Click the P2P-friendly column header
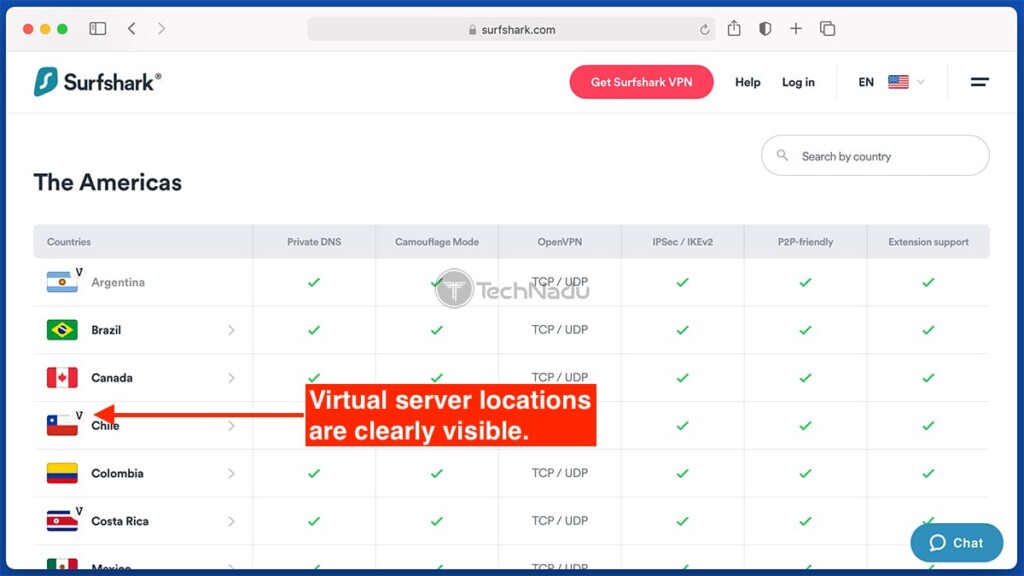The height and width of the screenshot is (576, 1024). (805, 242)
